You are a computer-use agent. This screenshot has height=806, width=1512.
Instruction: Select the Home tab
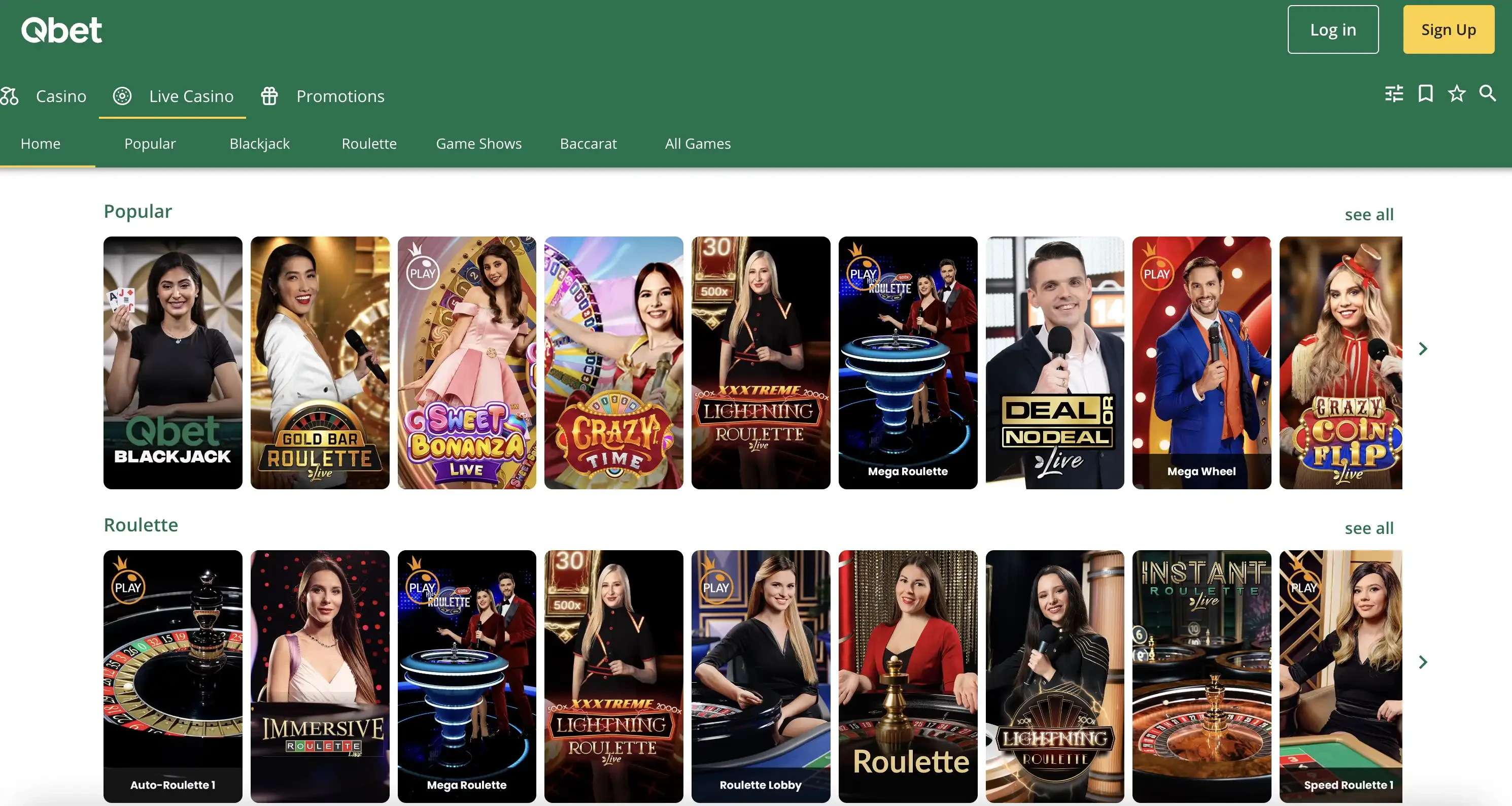click(41, 143)
